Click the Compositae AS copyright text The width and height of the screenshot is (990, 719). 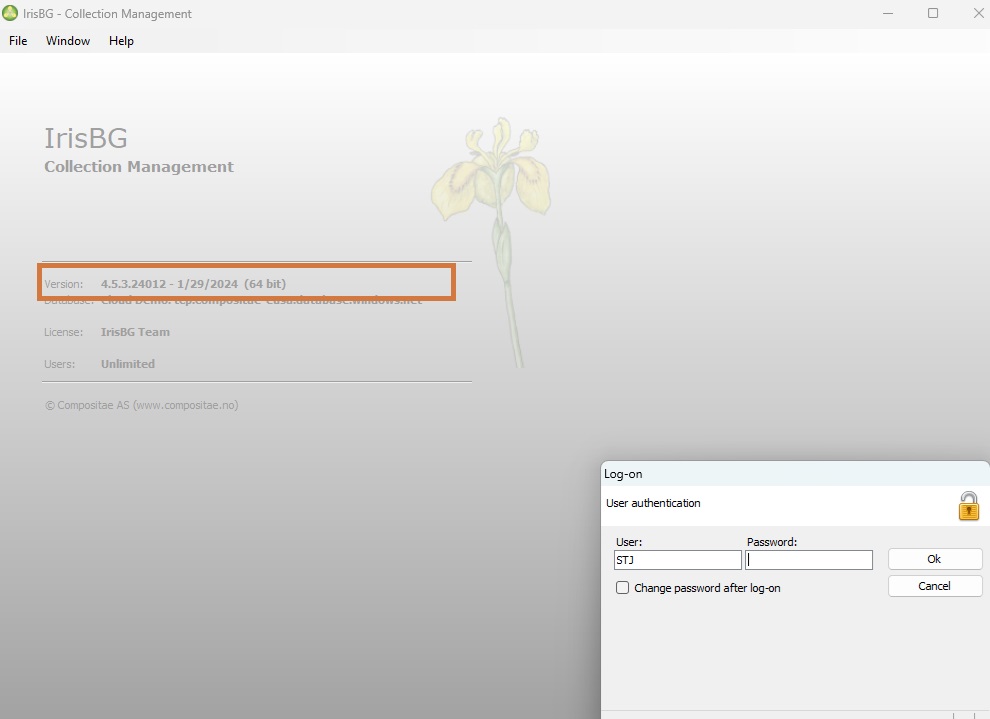click(141, 405)
